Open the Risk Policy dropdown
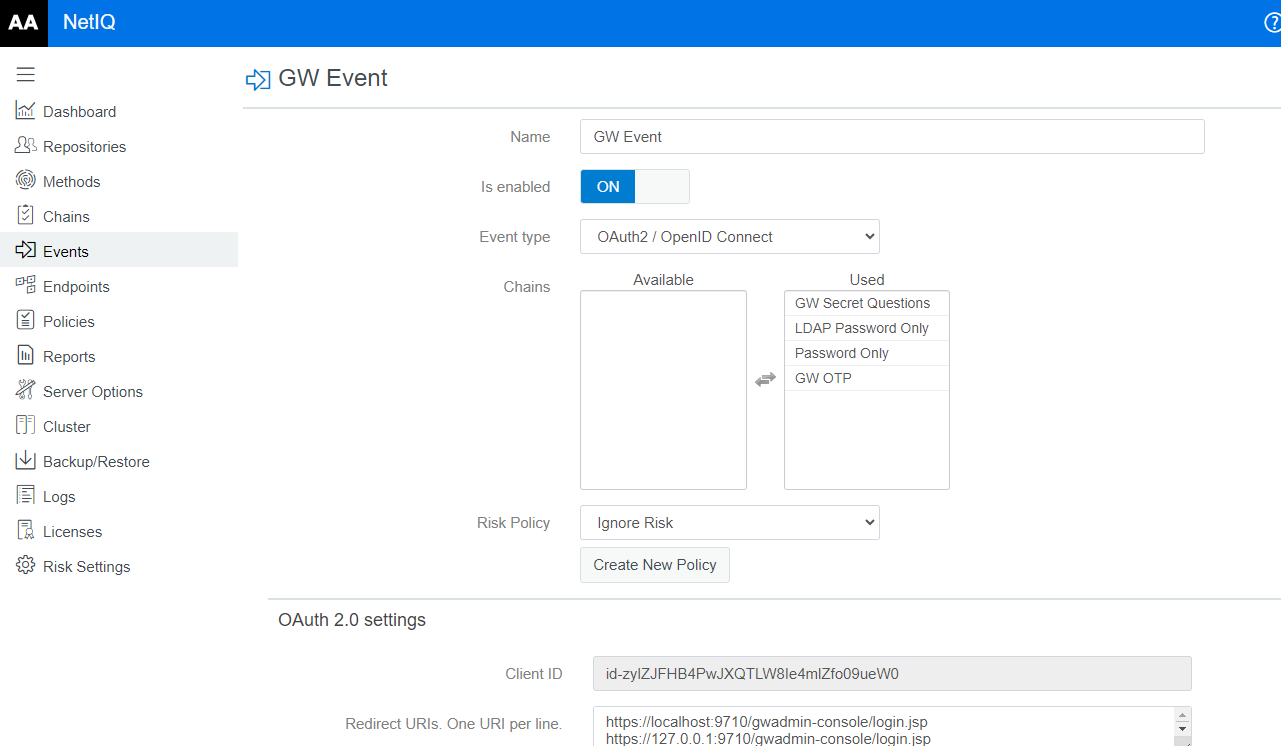The width and height of the screenshot is (1281, 746). (730, 523)
